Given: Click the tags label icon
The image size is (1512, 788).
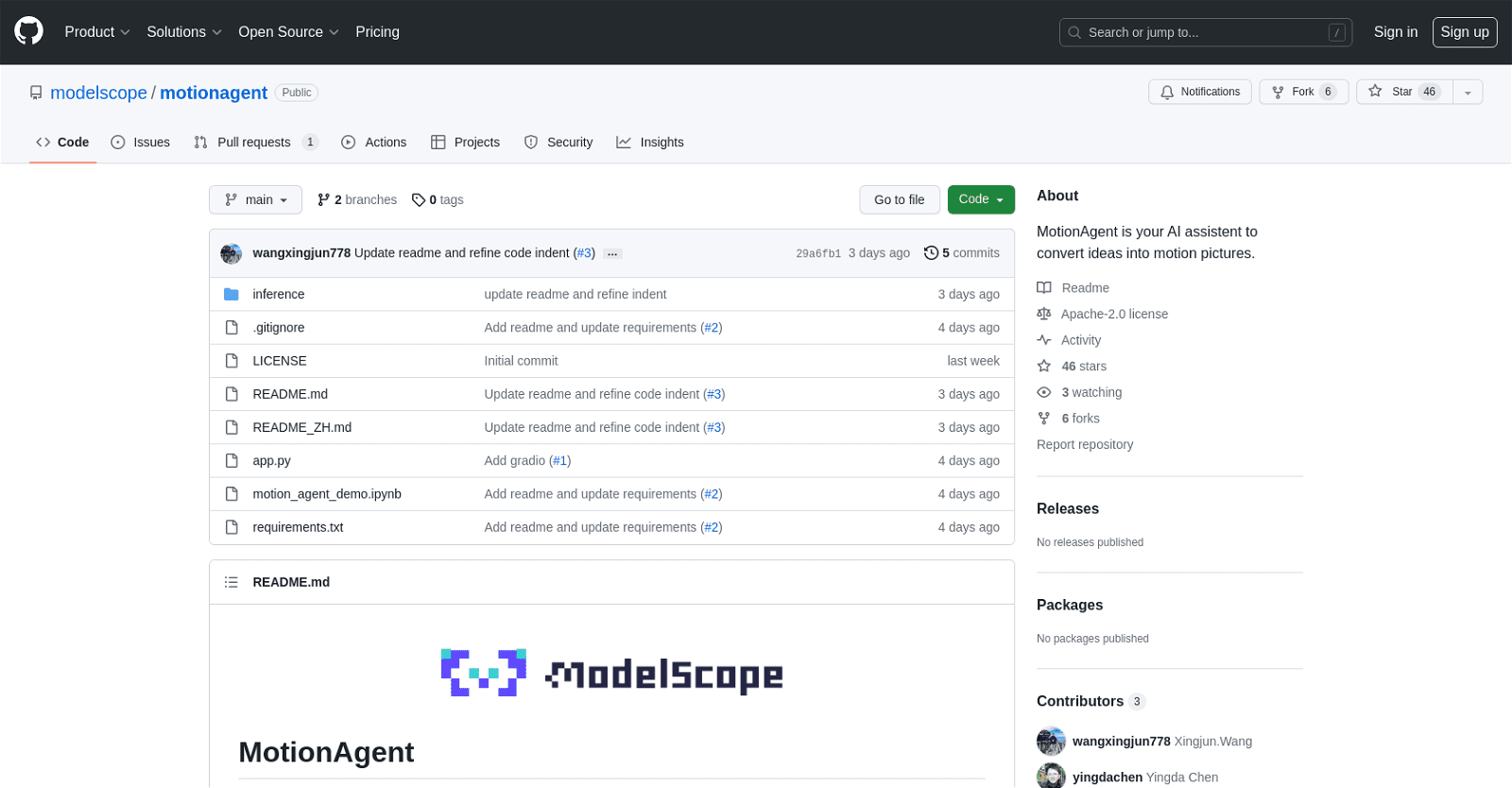Looking at the screenshot, I should point(419,200).
